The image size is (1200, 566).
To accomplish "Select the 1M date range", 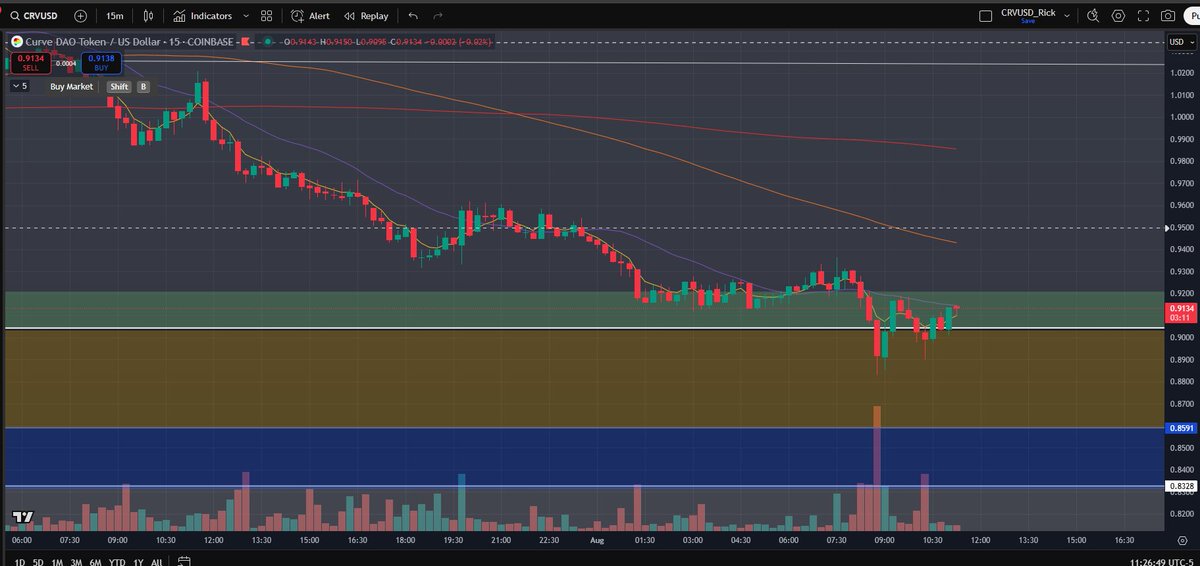I will click(x=57, y=562).
